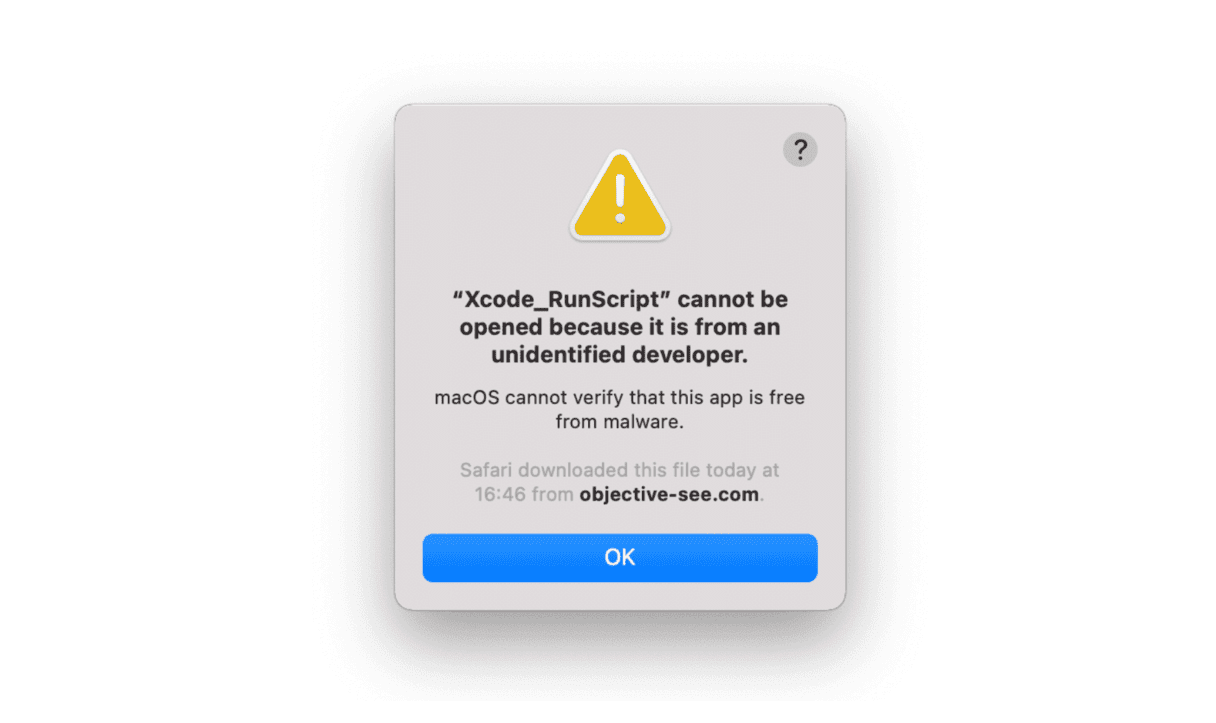The width and height of the screenshot is (1216, 723).
Task: Click the "Safari downloaded this file today" line
Action: click(620, 470)
